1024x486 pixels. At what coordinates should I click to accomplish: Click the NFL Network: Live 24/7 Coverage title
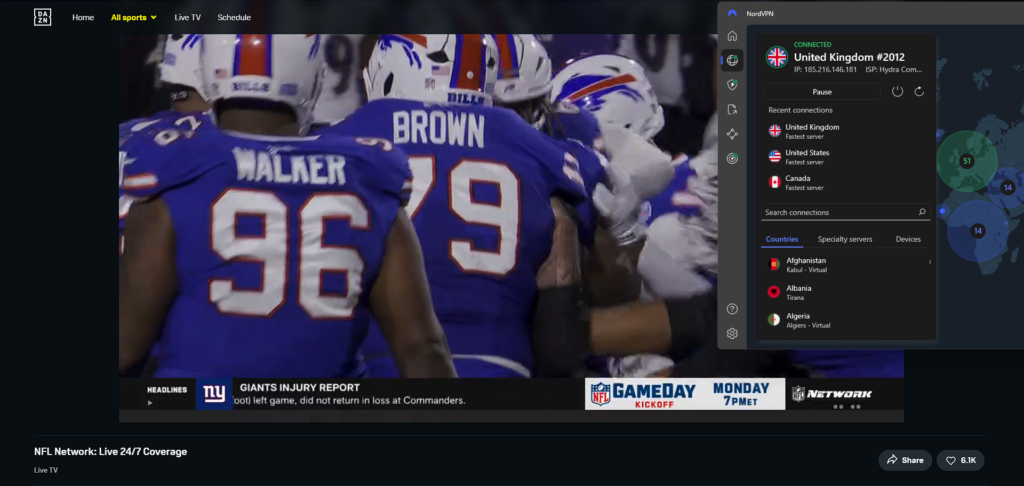pyautogui.click(x=110, y=452)
